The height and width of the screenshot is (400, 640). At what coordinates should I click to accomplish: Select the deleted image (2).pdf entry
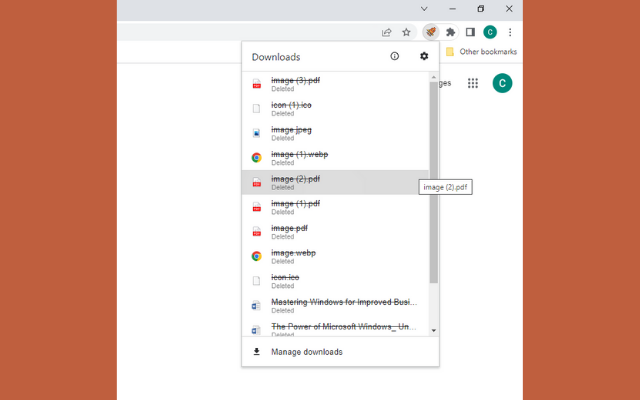tap(330, 182)
